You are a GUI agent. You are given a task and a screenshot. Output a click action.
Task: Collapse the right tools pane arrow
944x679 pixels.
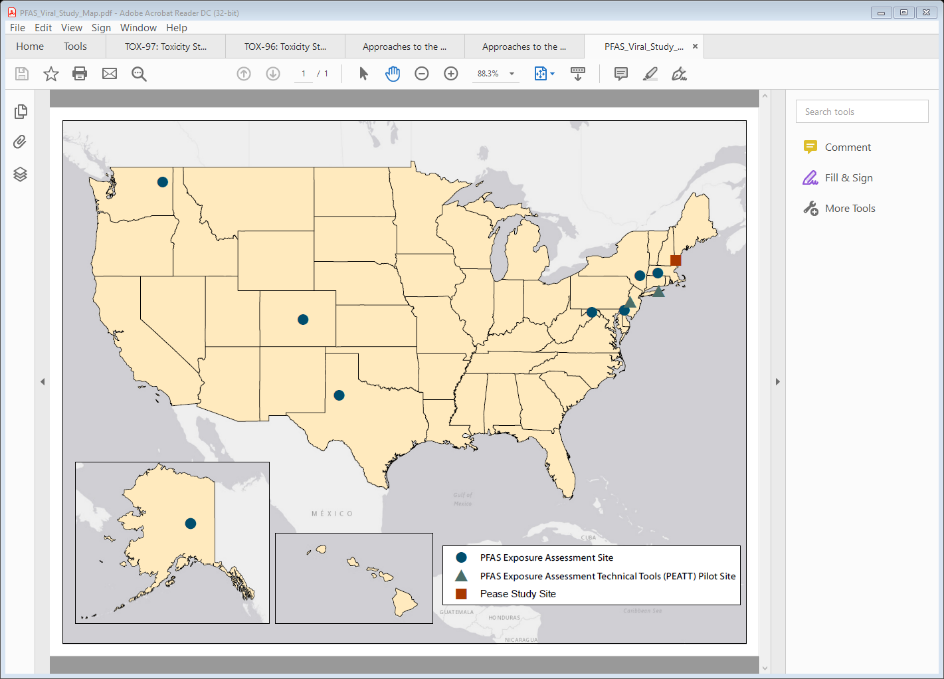(x=778, y=381)
